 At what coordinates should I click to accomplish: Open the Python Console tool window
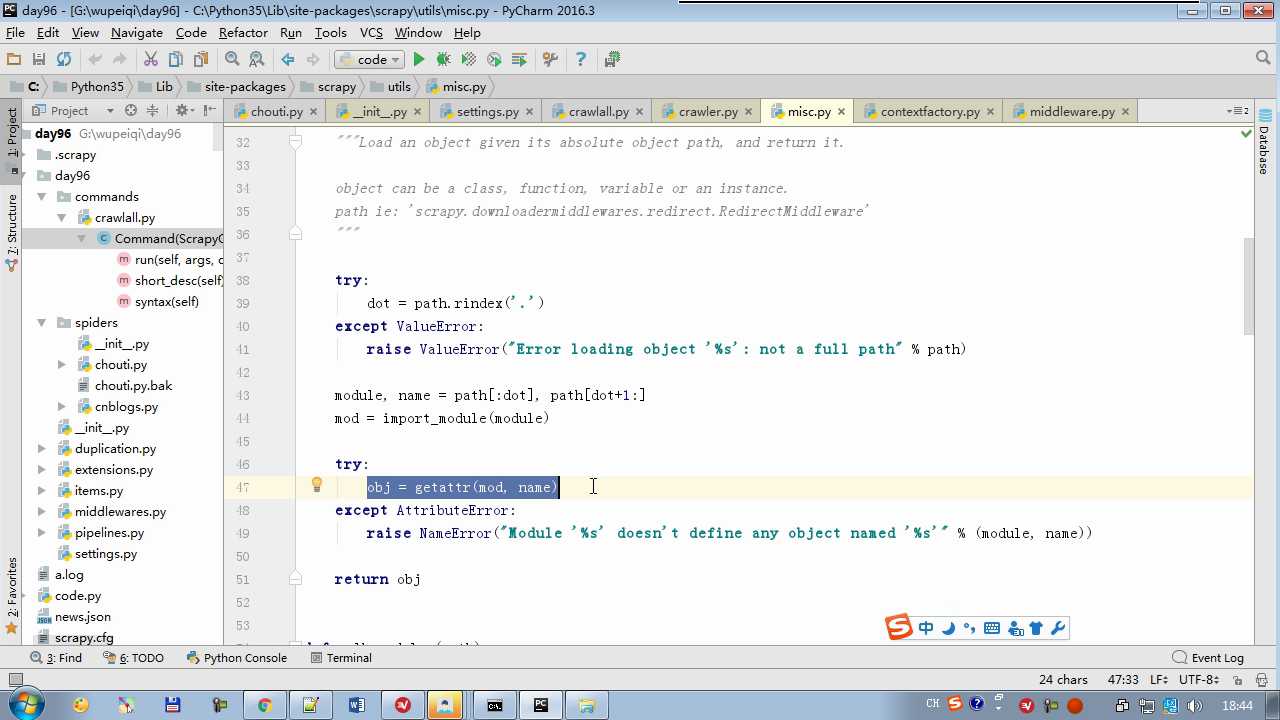(236, 658)
